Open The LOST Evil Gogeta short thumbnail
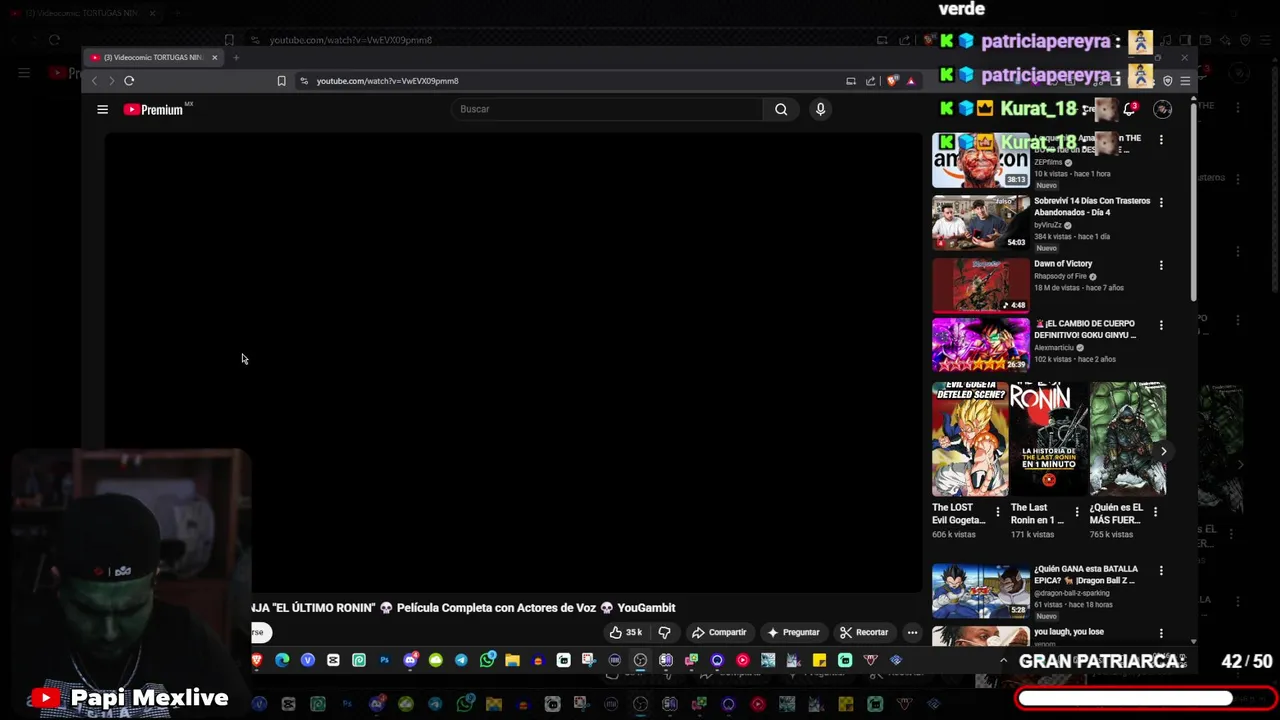 tap(970, 439)
